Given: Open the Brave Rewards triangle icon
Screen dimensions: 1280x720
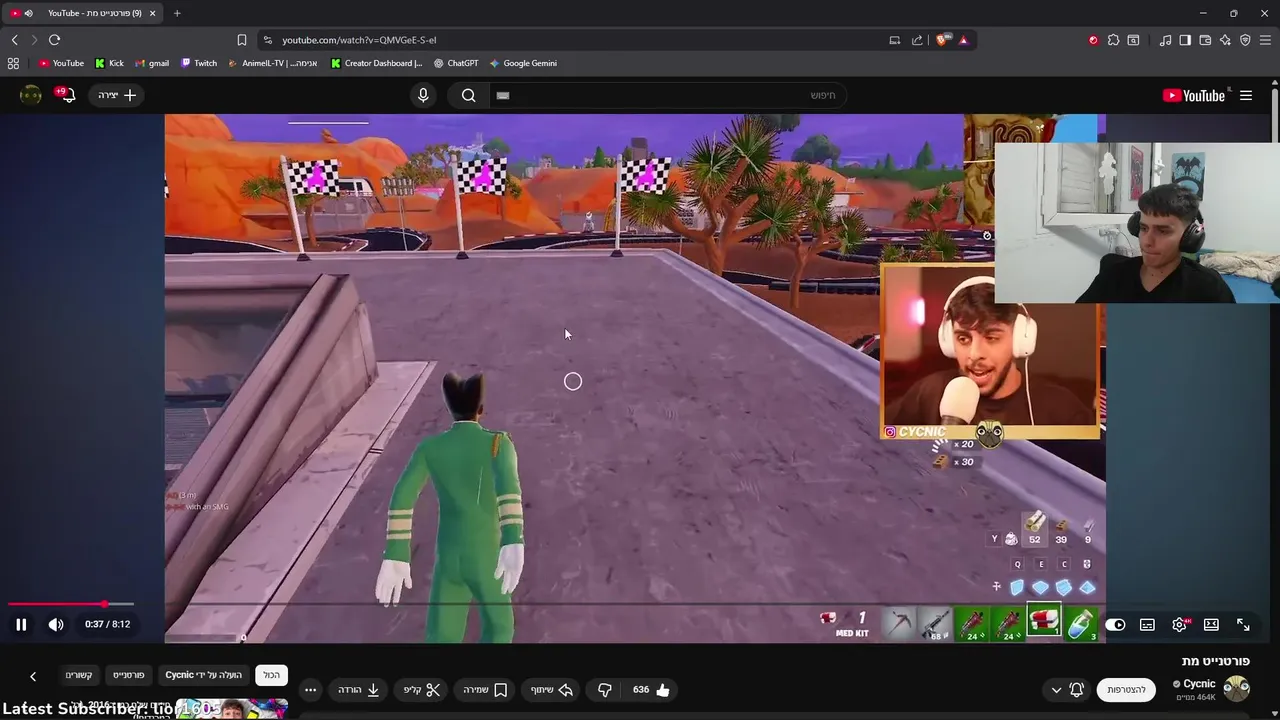Looking at the screenshot, I should click(963, 40).
